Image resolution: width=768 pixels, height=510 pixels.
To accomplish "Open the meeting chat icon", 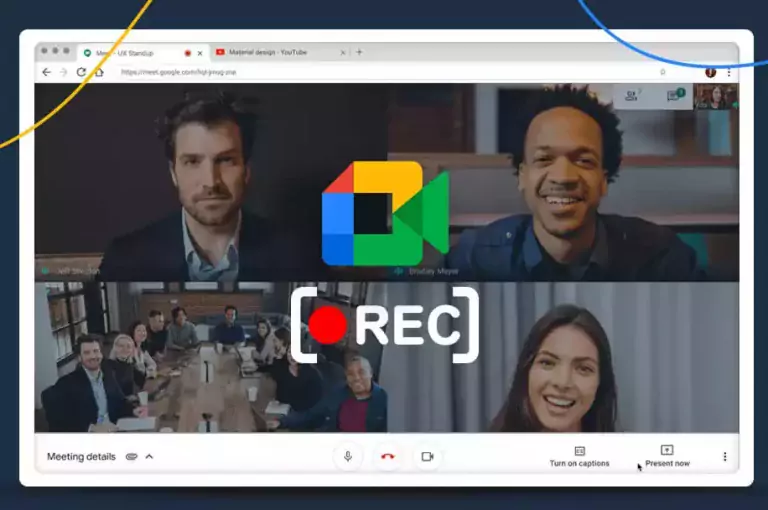I will (675, 95).
